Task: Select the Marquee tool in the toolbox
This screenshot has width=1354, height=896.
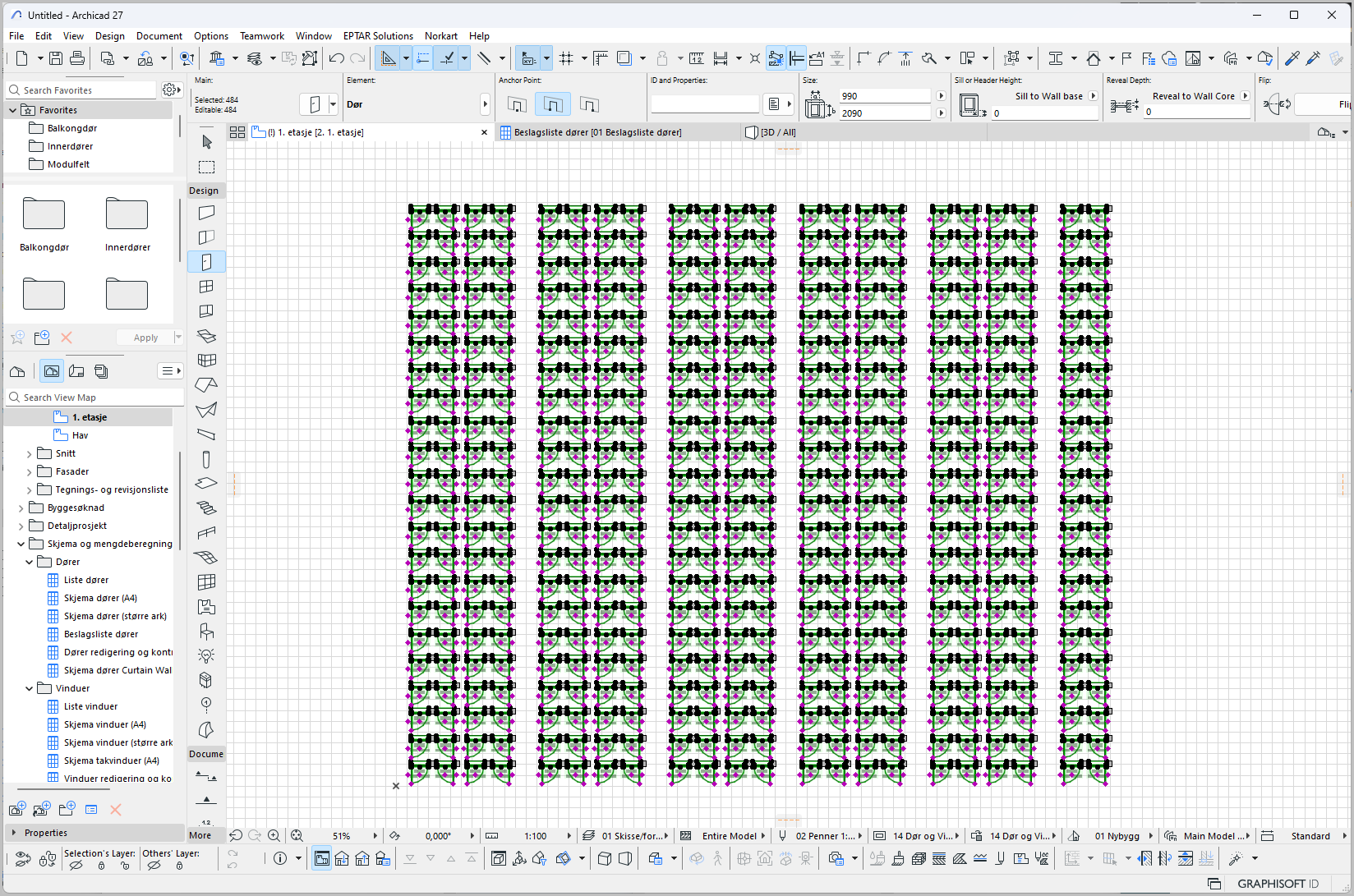Action: pyautogui.click(x=206, y=167)
